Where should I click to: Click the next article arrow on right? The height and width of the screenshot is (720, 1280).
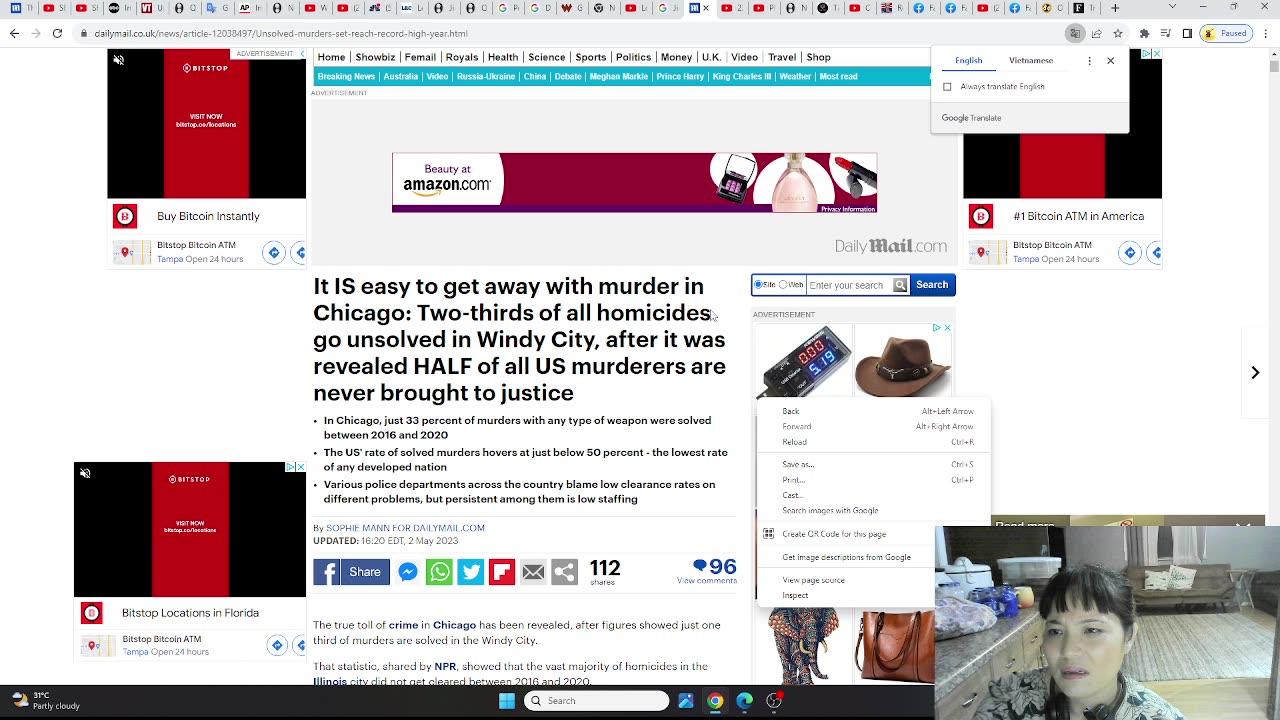[1255, 372]
